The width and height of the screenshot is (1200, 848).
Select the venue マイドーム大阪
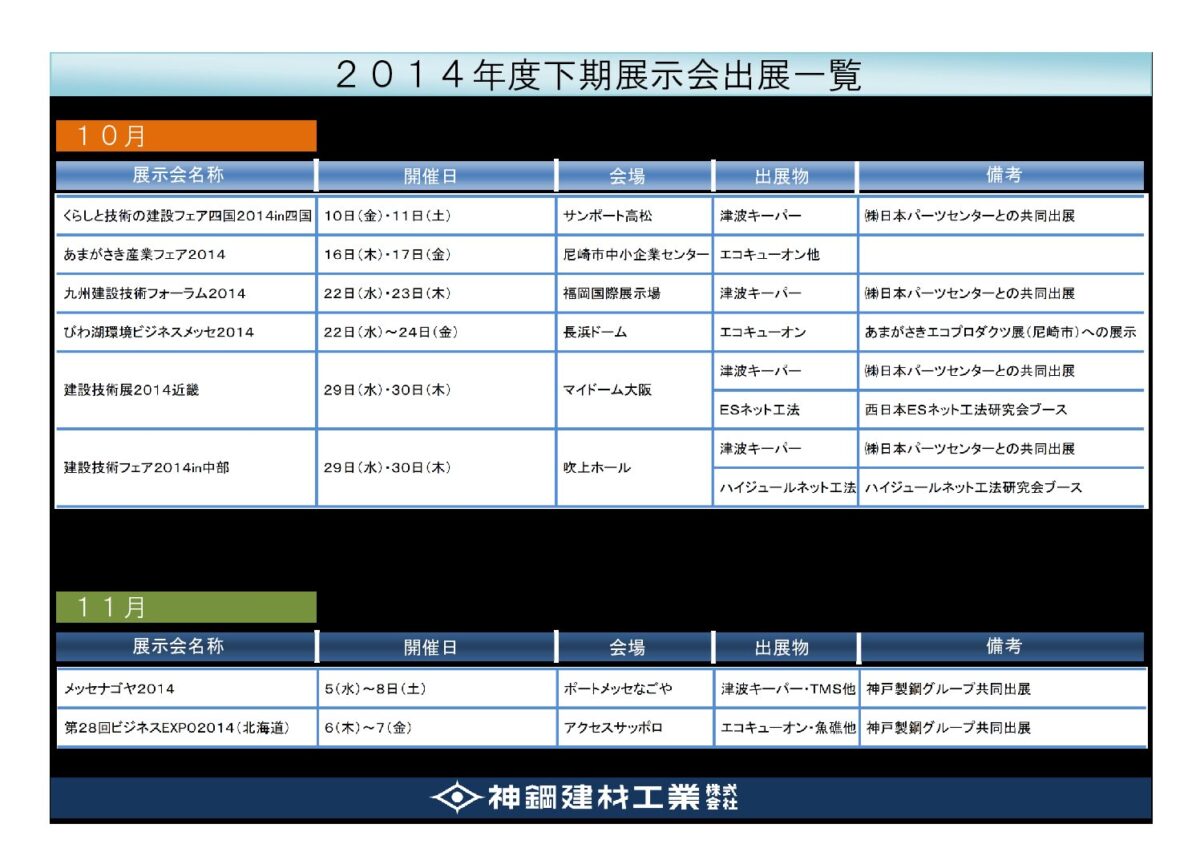(607, 390)
